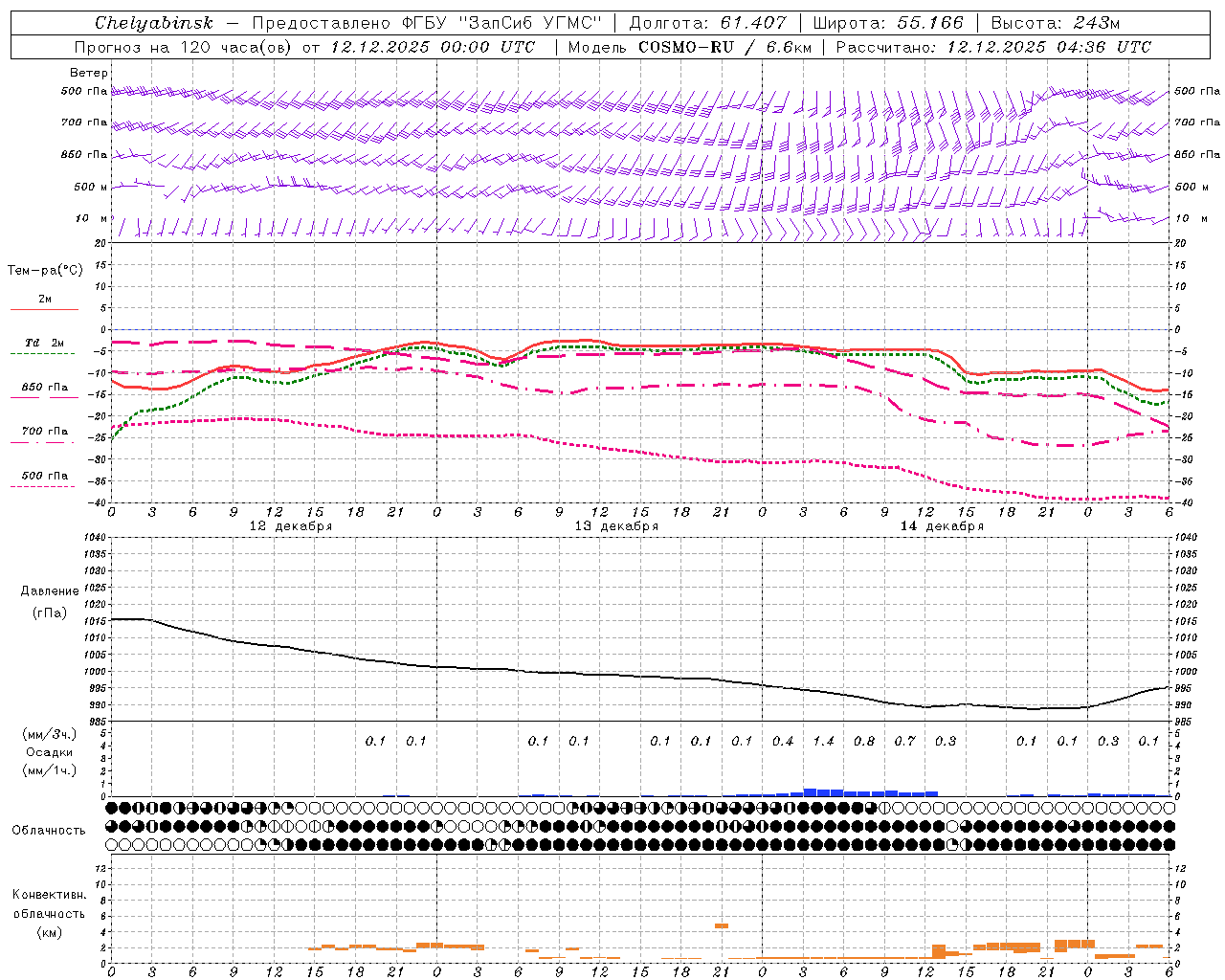Select the longitude value Долгота: 61.407
Screen dimensions: 1225x980
click(x=708, y=23)
